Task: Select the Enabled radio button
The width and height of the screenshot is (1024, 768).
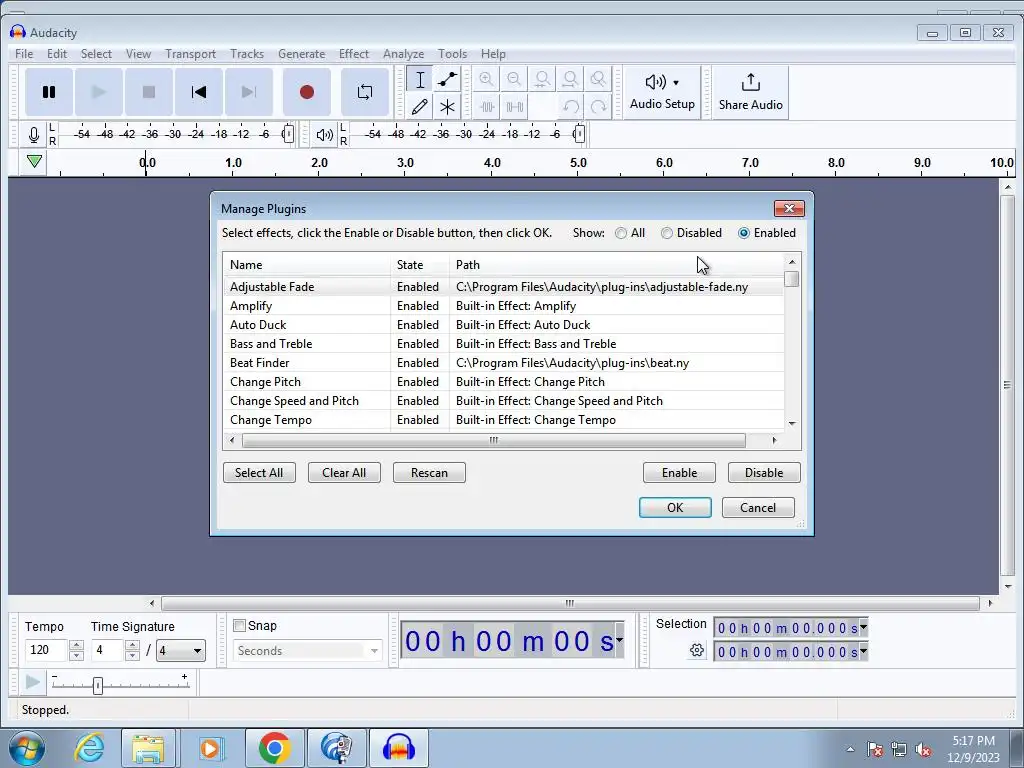Action: tap(744, 233)
